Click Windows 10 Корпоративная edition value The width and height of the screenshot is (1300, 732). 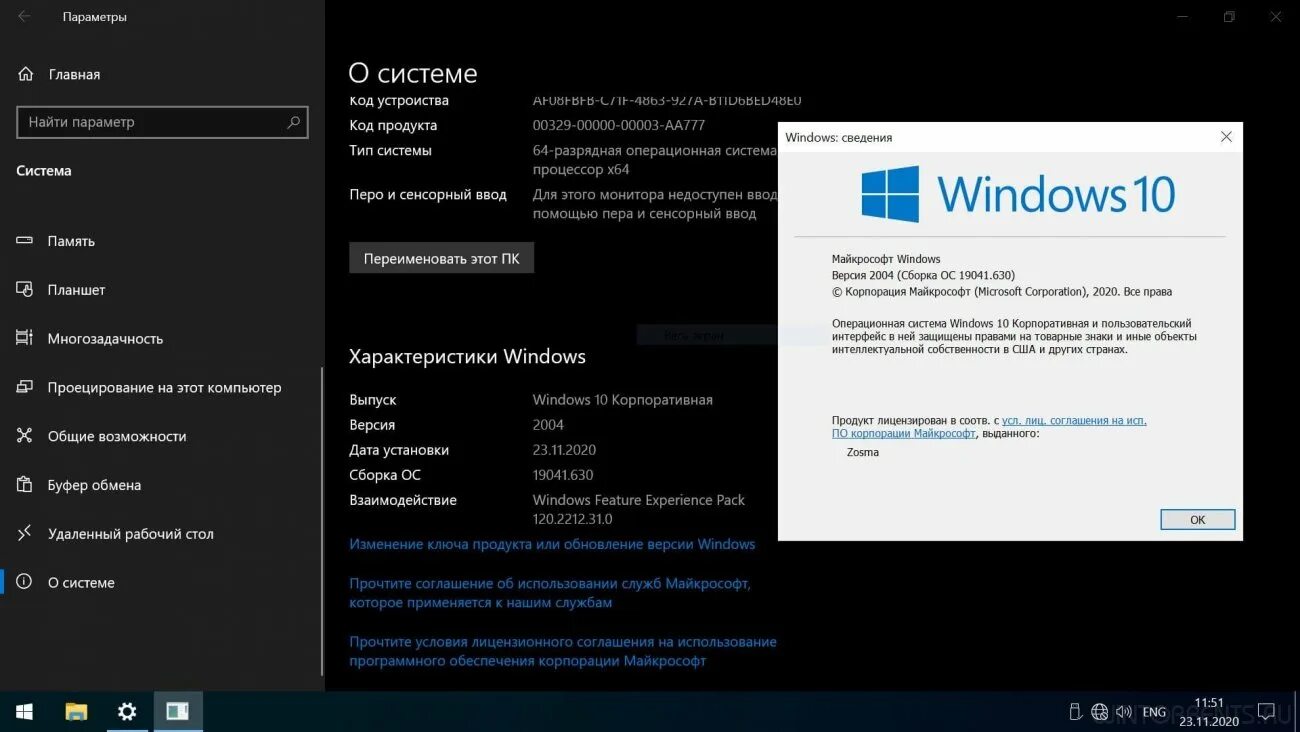[623, 400]
